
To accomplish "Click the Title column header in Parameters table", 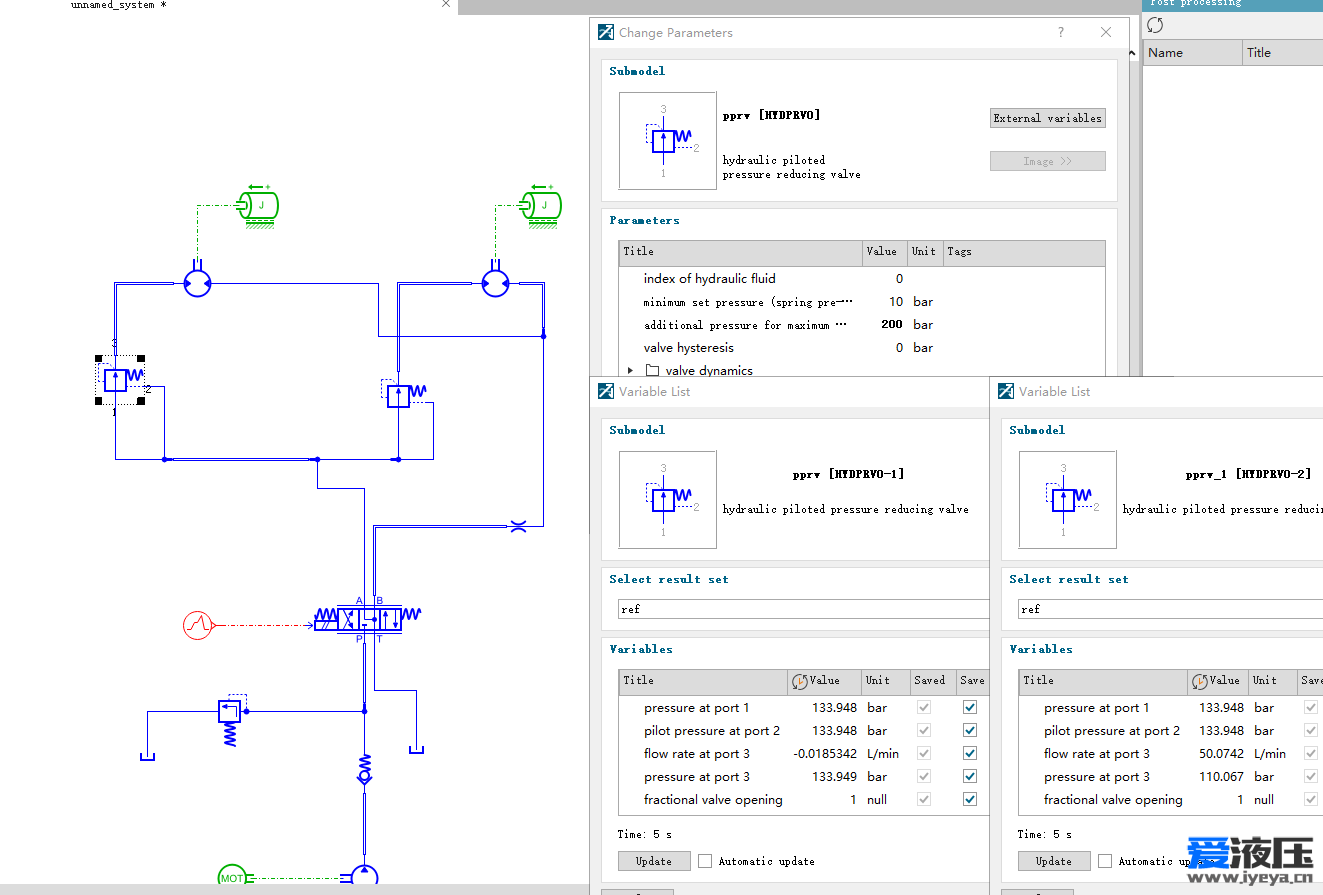I will (740, 252).
